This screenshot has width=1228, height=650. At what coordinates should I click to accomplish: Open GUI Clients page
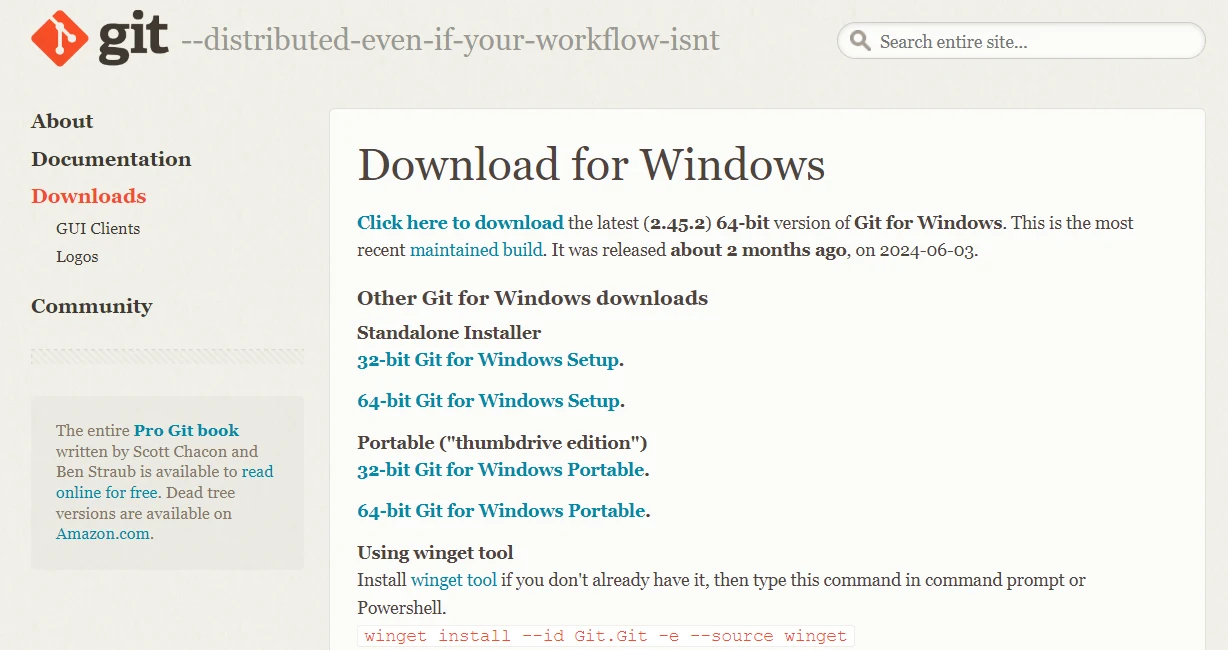click(x=98, y=228)
